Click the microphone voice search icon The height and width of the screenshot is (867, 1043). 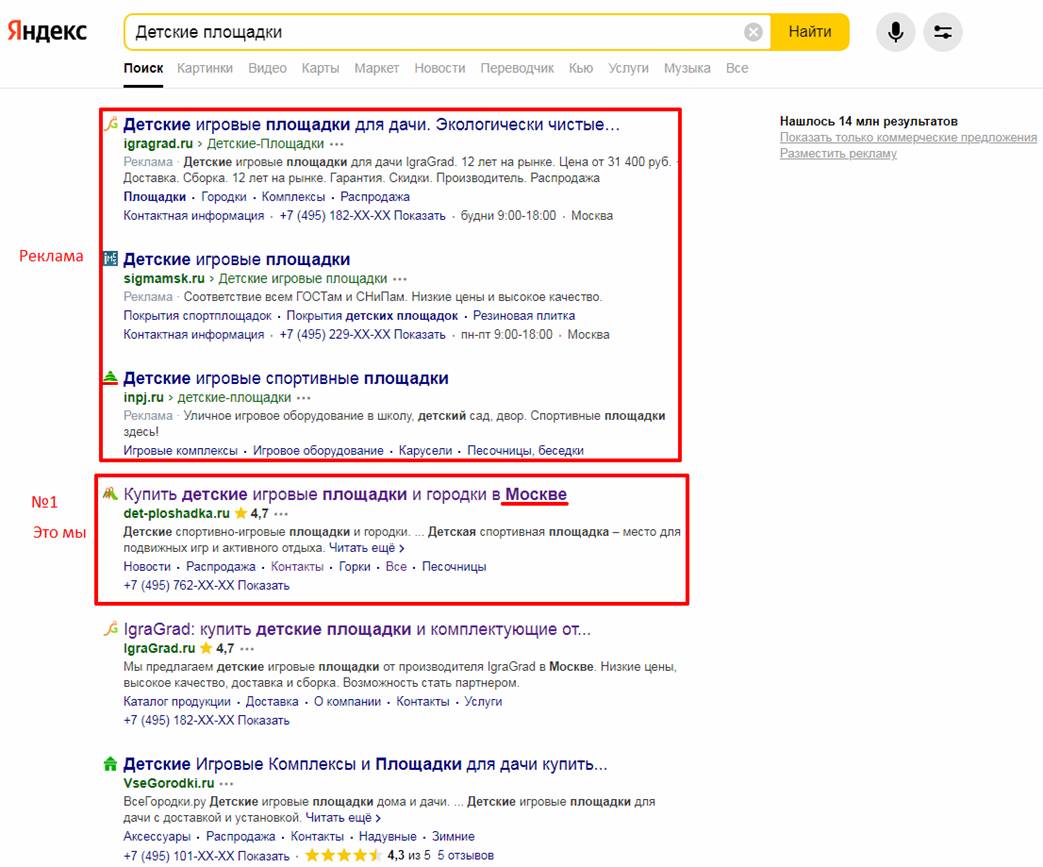click(895, 32)
